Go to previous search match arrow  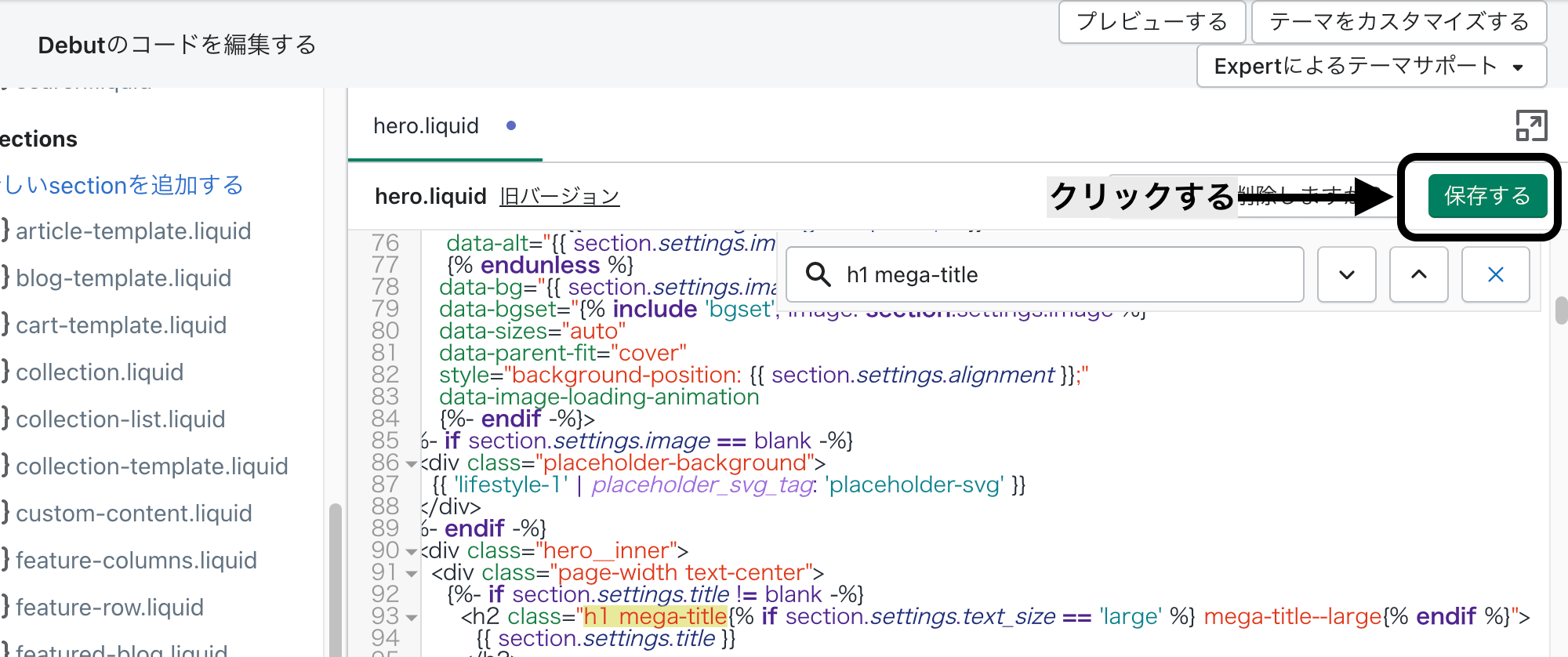click(x=1418, y=274)
